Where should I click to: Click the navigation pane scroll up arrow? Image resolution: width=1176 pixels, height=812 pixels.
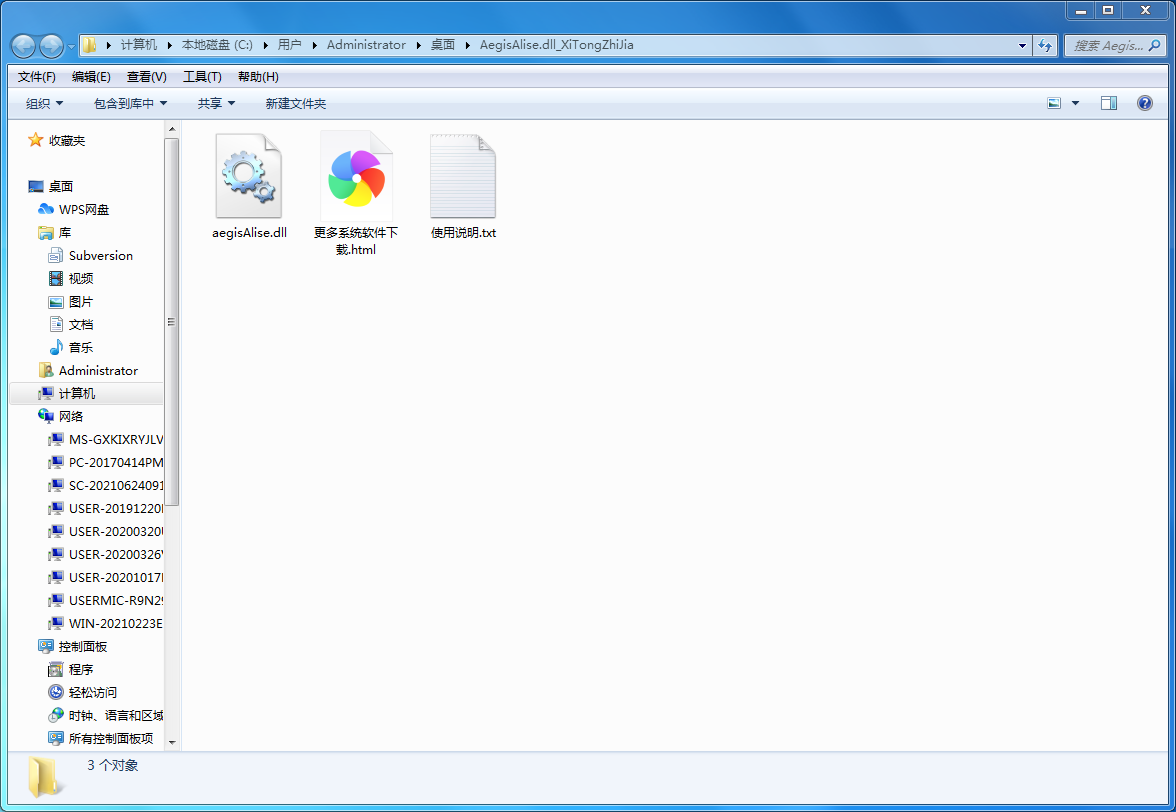[x=172, y=129]
